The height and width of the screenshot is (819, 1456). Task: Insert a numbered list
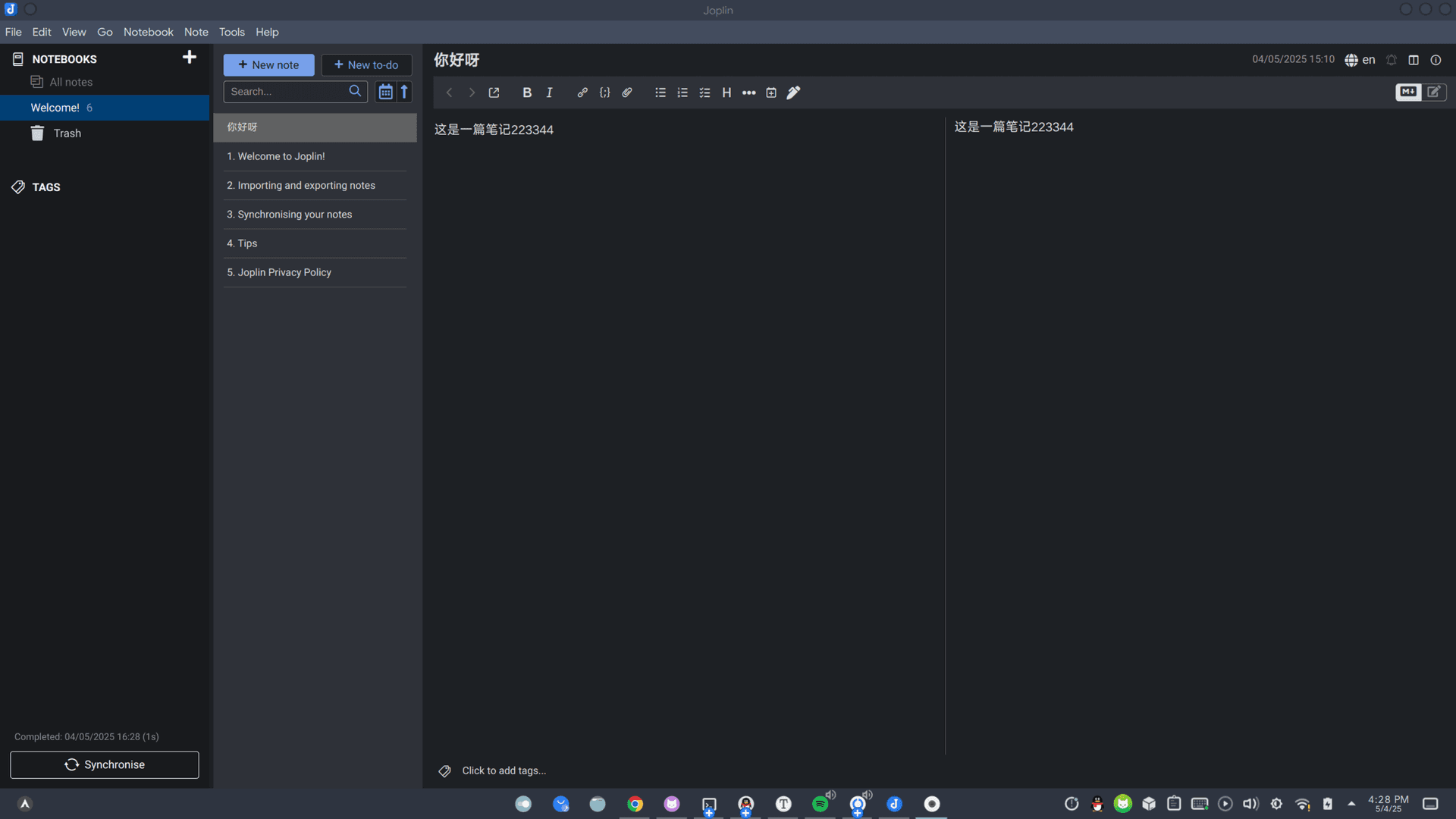coord(682,93)
